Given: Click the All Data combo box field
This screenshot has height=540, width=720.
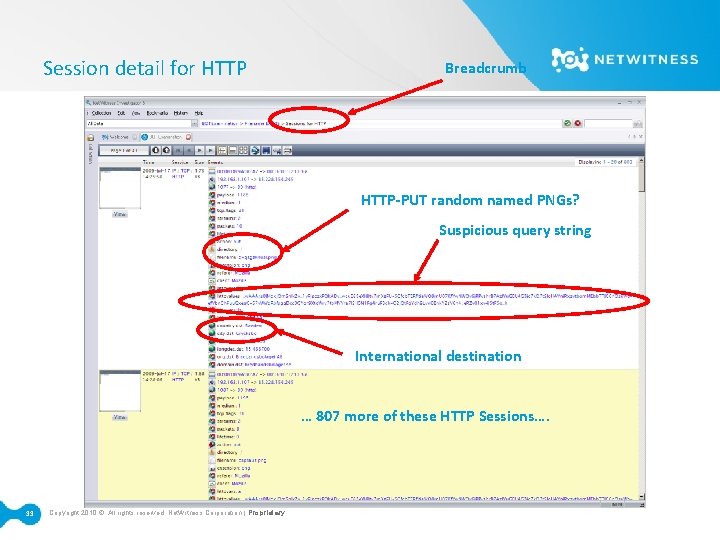Looking at the screenshot, I should click(139, 124).
